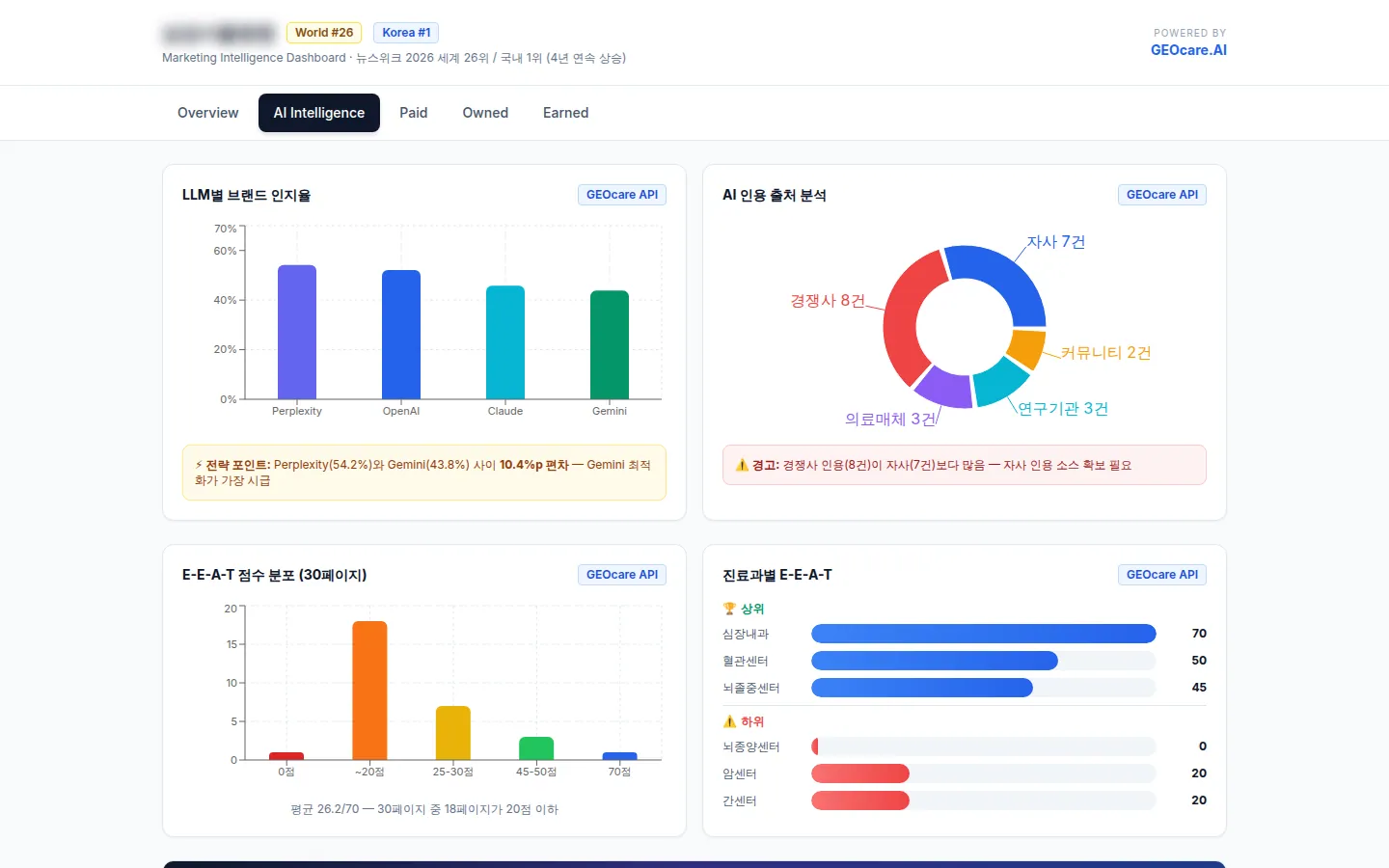Select the AI Intelligence tab

319,113
